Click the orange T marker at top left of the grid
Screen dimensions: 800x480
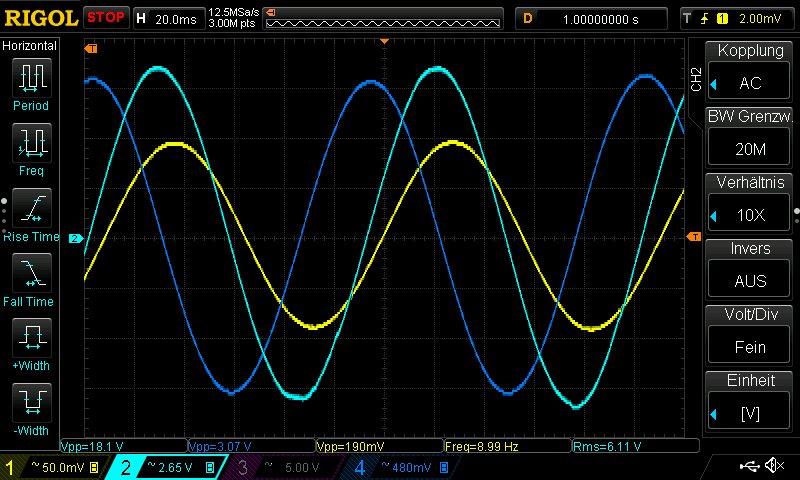pyautogui.click(x=91, y=48)
